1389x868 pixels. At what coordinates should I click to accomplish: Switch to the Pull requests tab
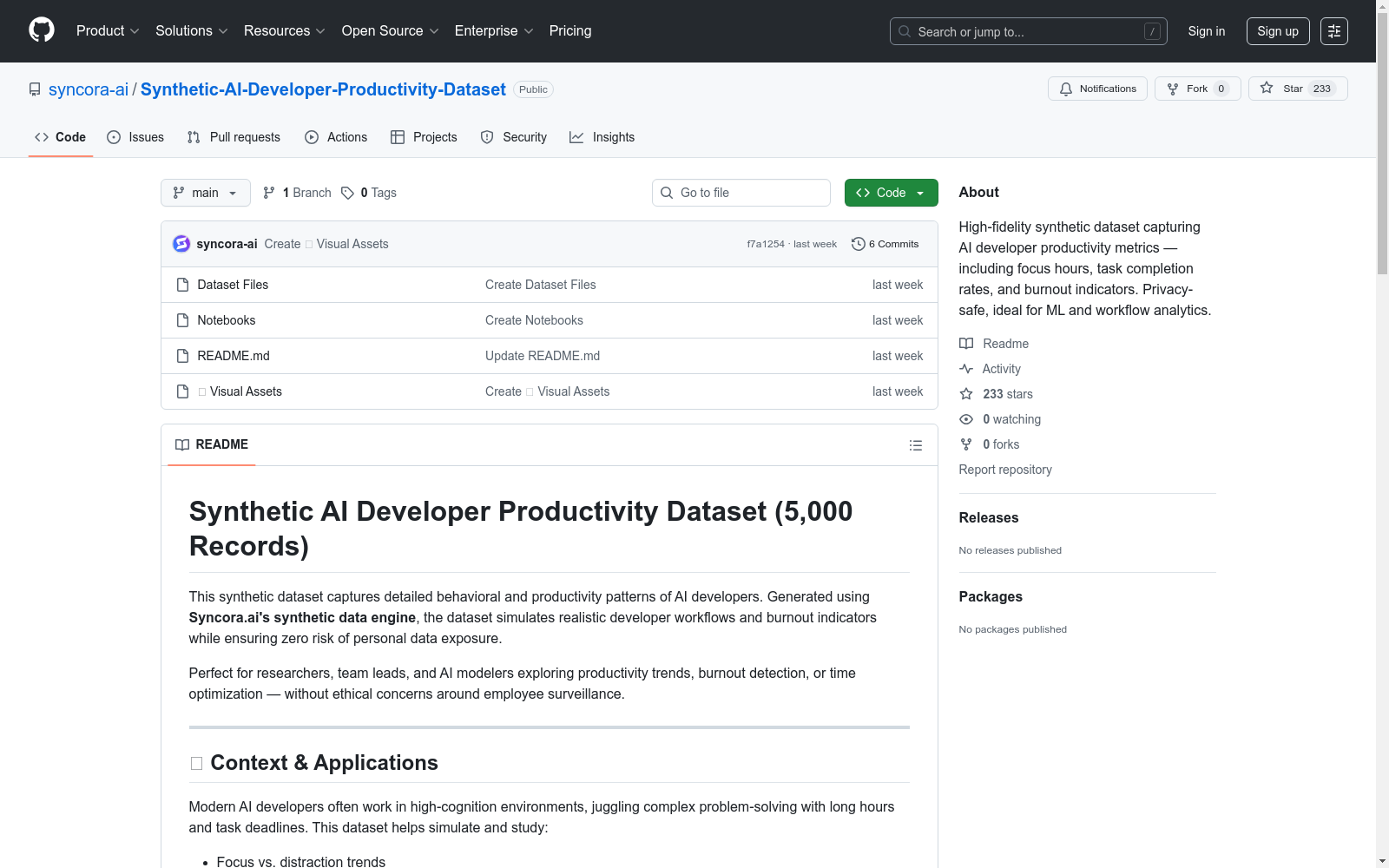(x=234, y=137)
